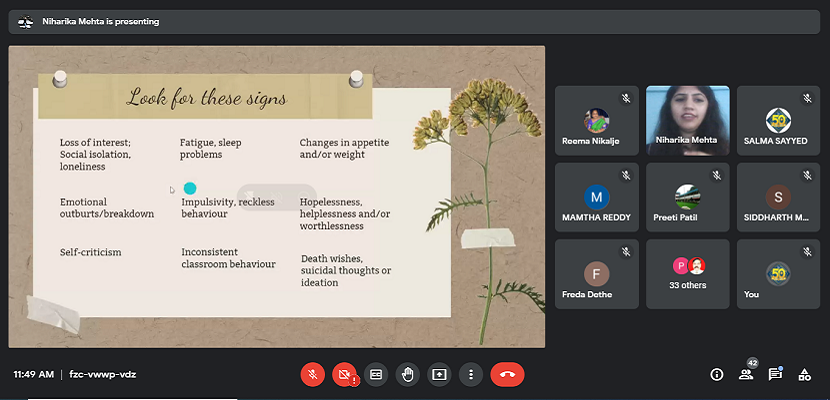This screenshot has width=830, height=400.
Task: Toggle closed captions
Action: (376, 374)
